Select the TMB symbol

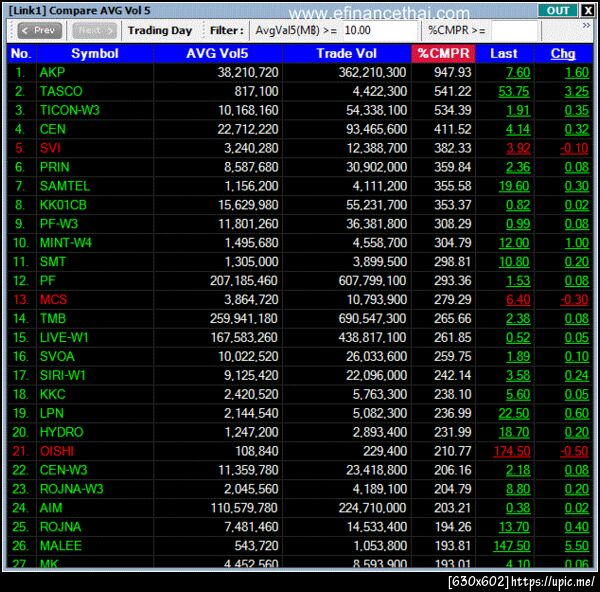(52, 319)
